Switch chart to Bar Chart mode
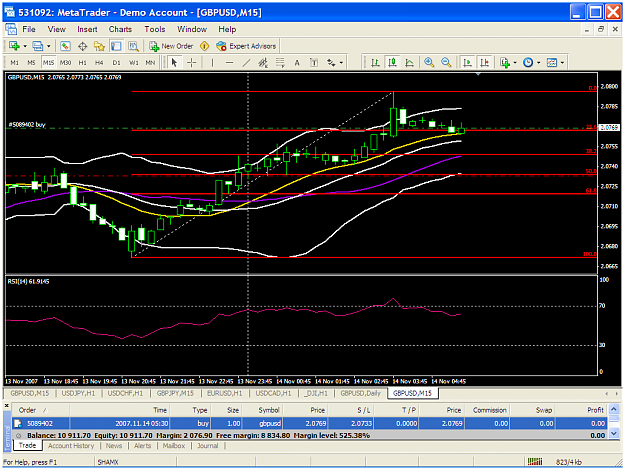Screen dimensions: 625x470 pos(375,63)
